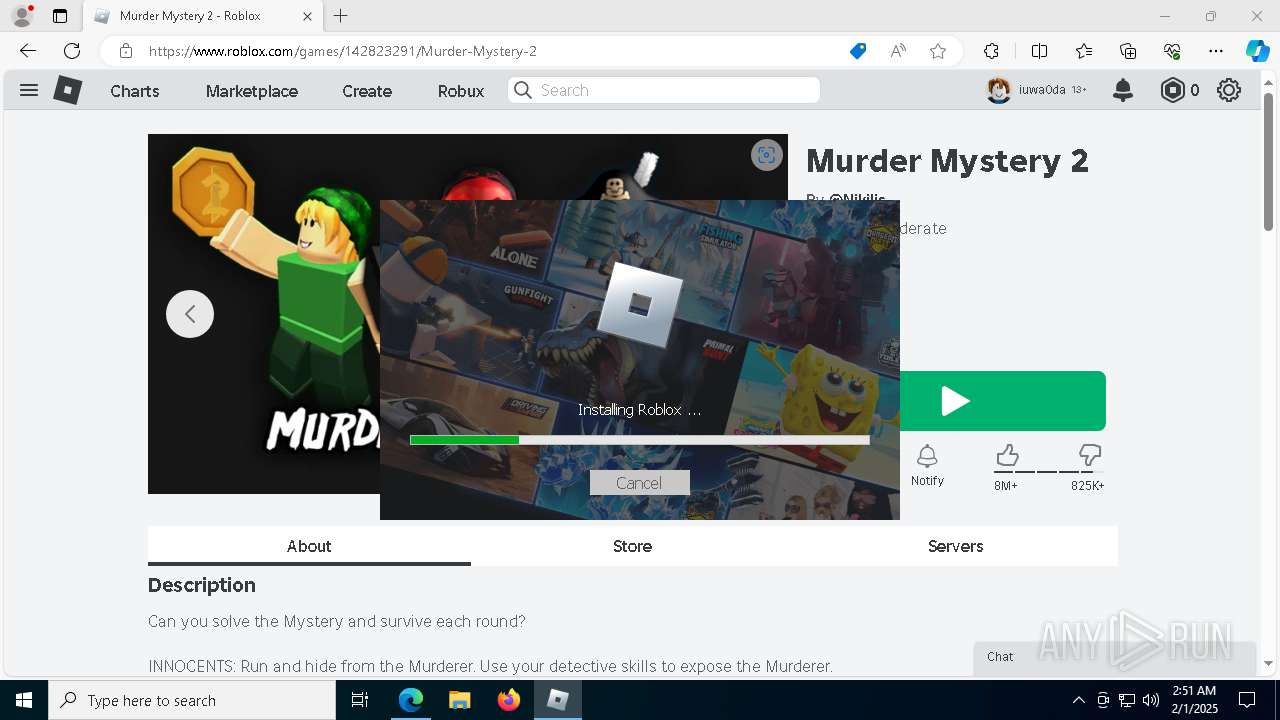Refresh the page in Edge
The image size is (1280, 720).
click(72, 51)
